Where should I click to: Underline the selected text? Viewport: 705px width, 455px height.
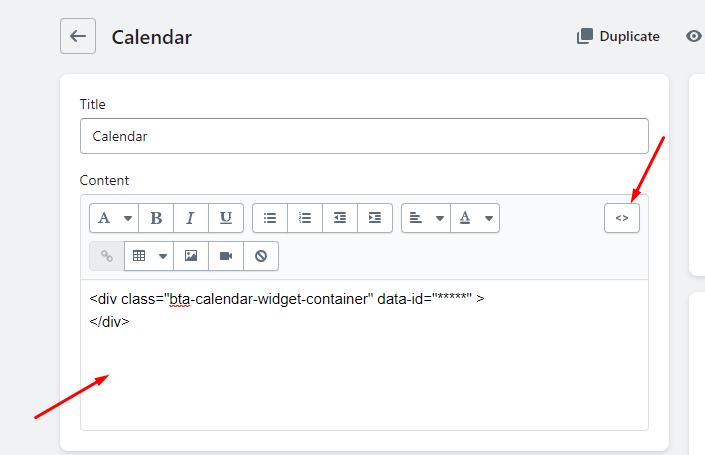[x=226, y=218]
